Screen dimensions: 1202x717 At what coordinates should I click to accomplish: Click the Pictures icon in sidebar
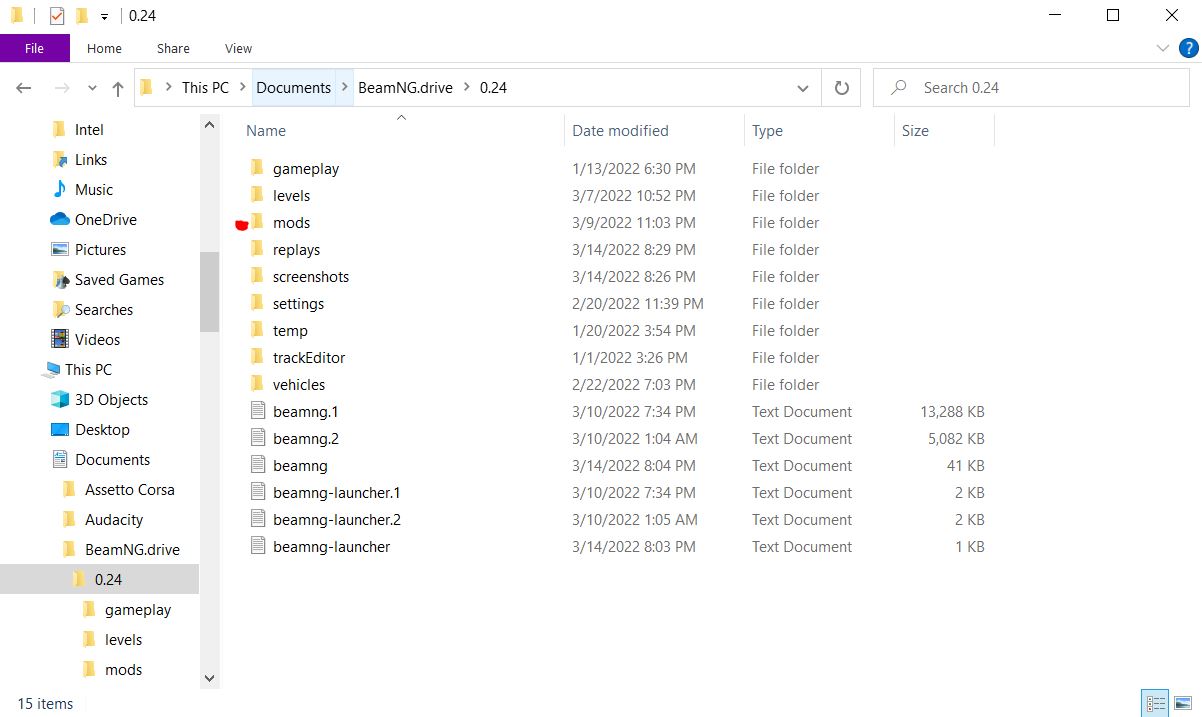click(x=59, y=249)
